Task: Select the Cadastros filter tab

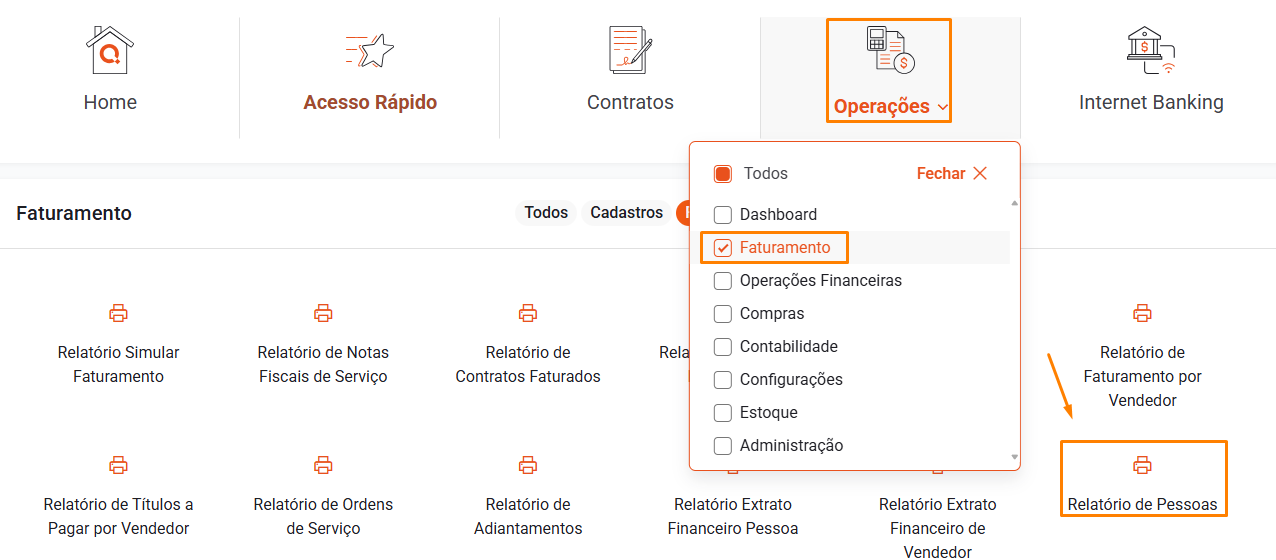Action: (x=626, y=213)
